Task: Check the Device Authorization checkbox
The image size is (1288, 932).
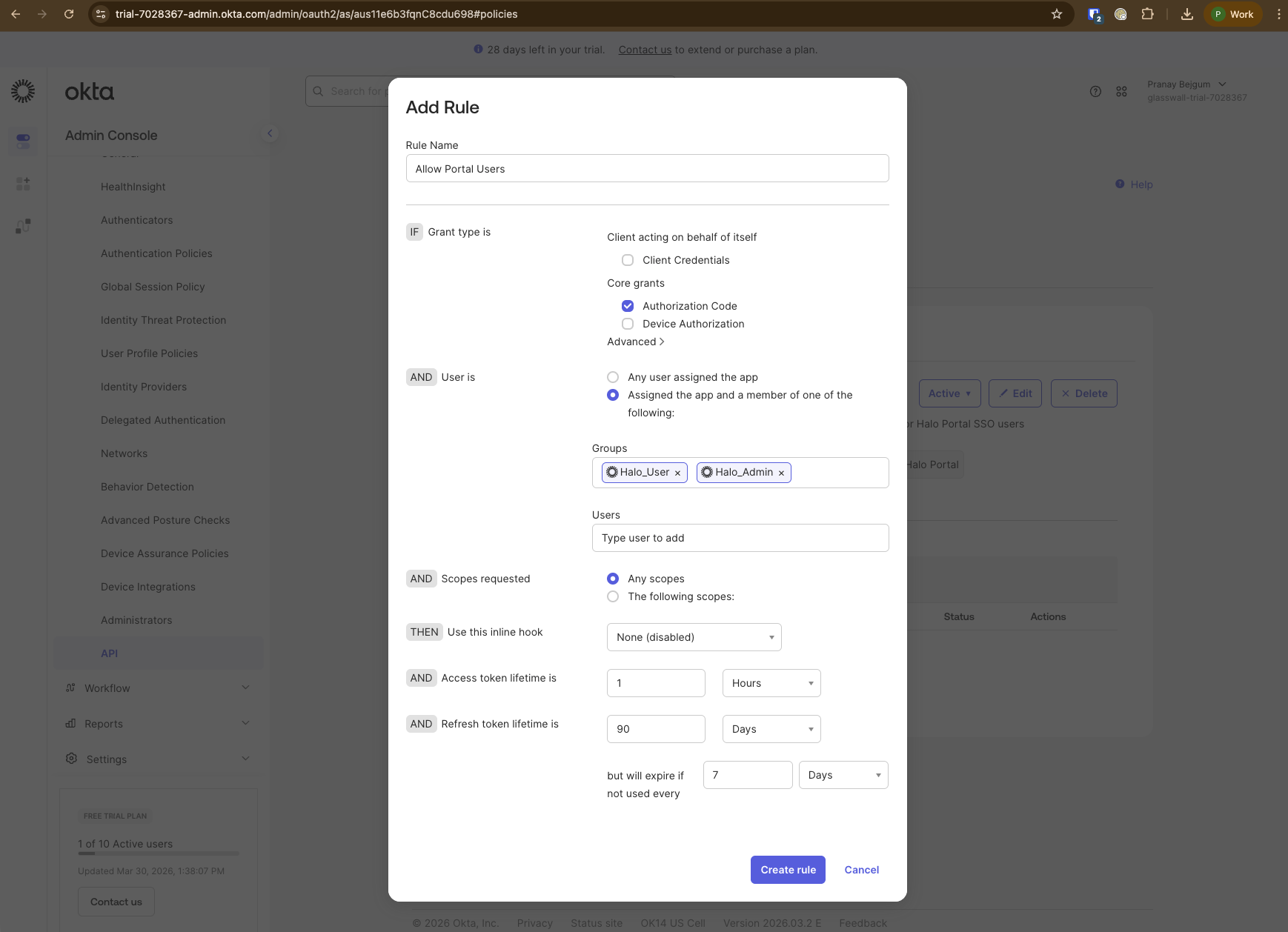Action: tap(628, 324)
